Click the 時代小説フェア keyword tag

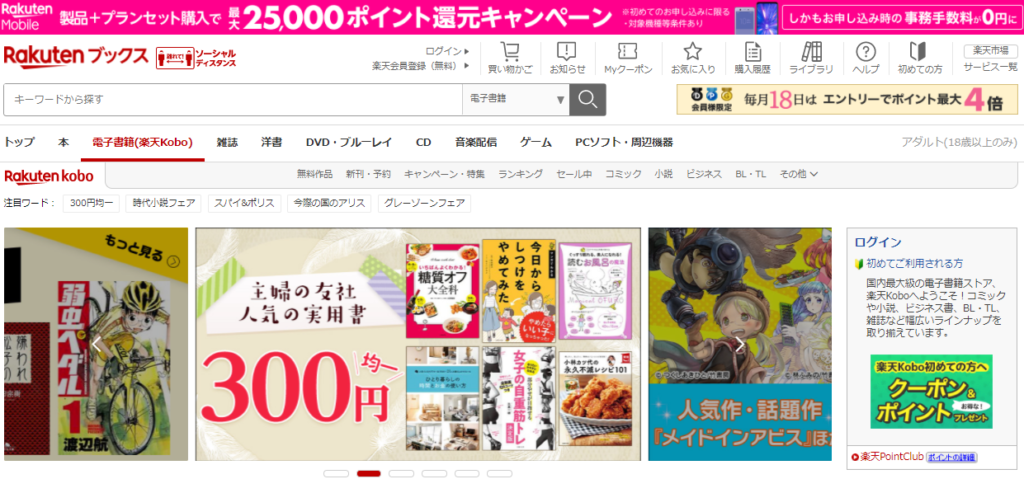tap(164, 203)
